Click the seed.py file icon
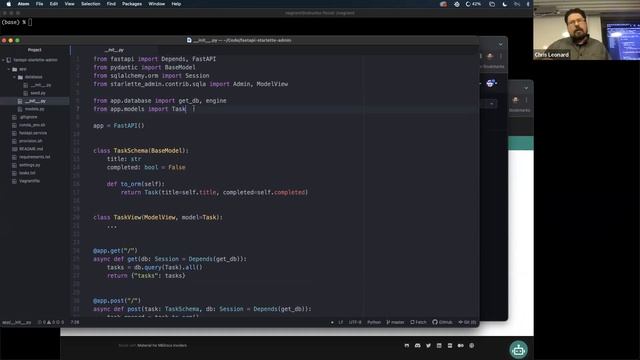The image size is (640, 360). (26, 93)
